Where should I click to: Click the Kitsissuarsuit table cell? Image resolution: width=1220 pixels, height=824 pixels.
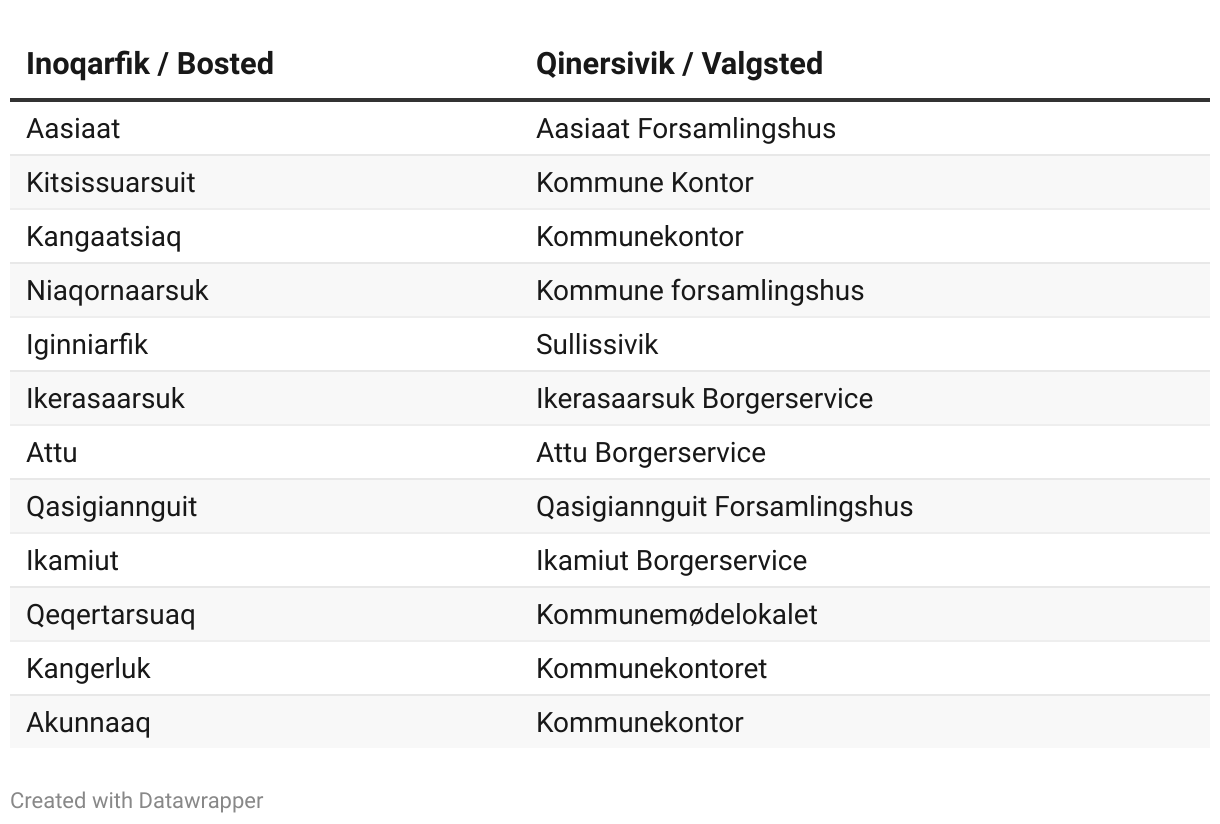[x=110, y=183]
